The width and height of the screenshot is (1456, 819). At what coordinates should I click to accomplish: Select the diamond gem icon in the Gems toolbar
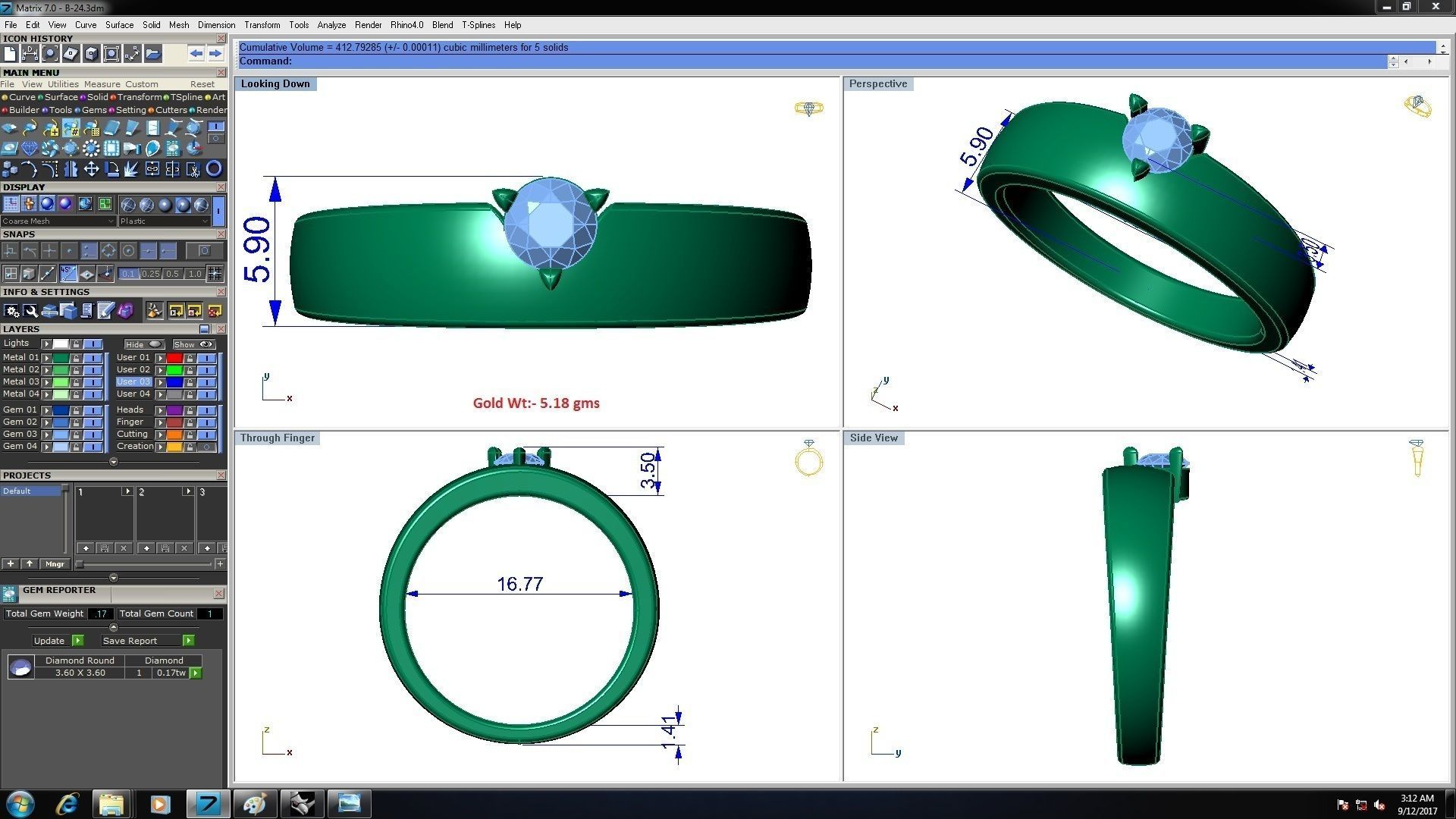tap(30, 148)
